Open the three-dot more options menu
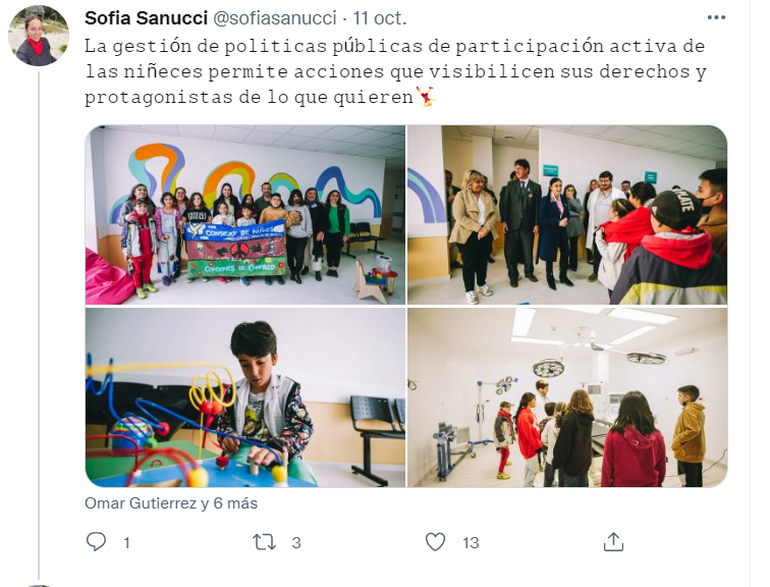770x587 pixels. pos(716,18)
